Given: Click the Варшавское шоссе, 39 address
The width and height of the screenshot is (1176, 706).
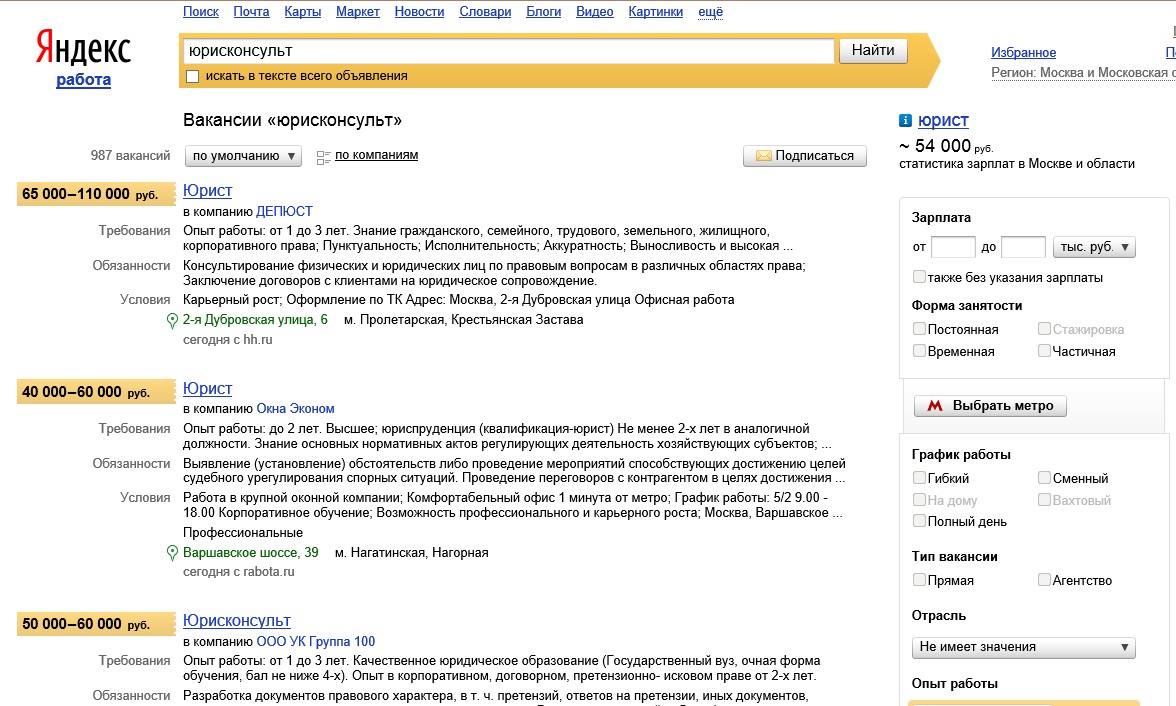Looking at the screenshot, I should click(x=250, y=552).
